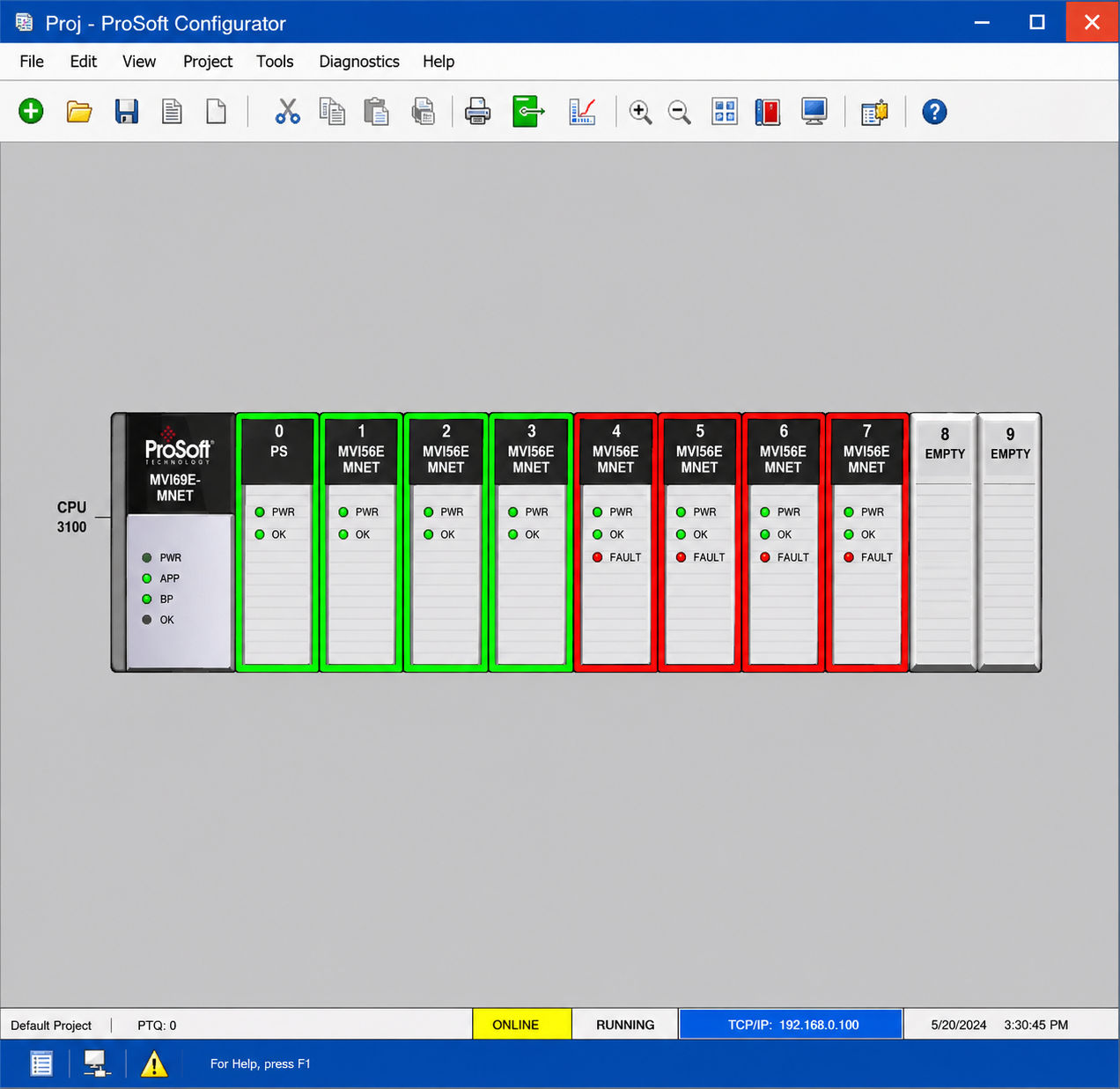Image resolution: width=1120 pixels, height=1089 pixels.
Task: Open the chart graph toolbar icon
Action: 582,112
